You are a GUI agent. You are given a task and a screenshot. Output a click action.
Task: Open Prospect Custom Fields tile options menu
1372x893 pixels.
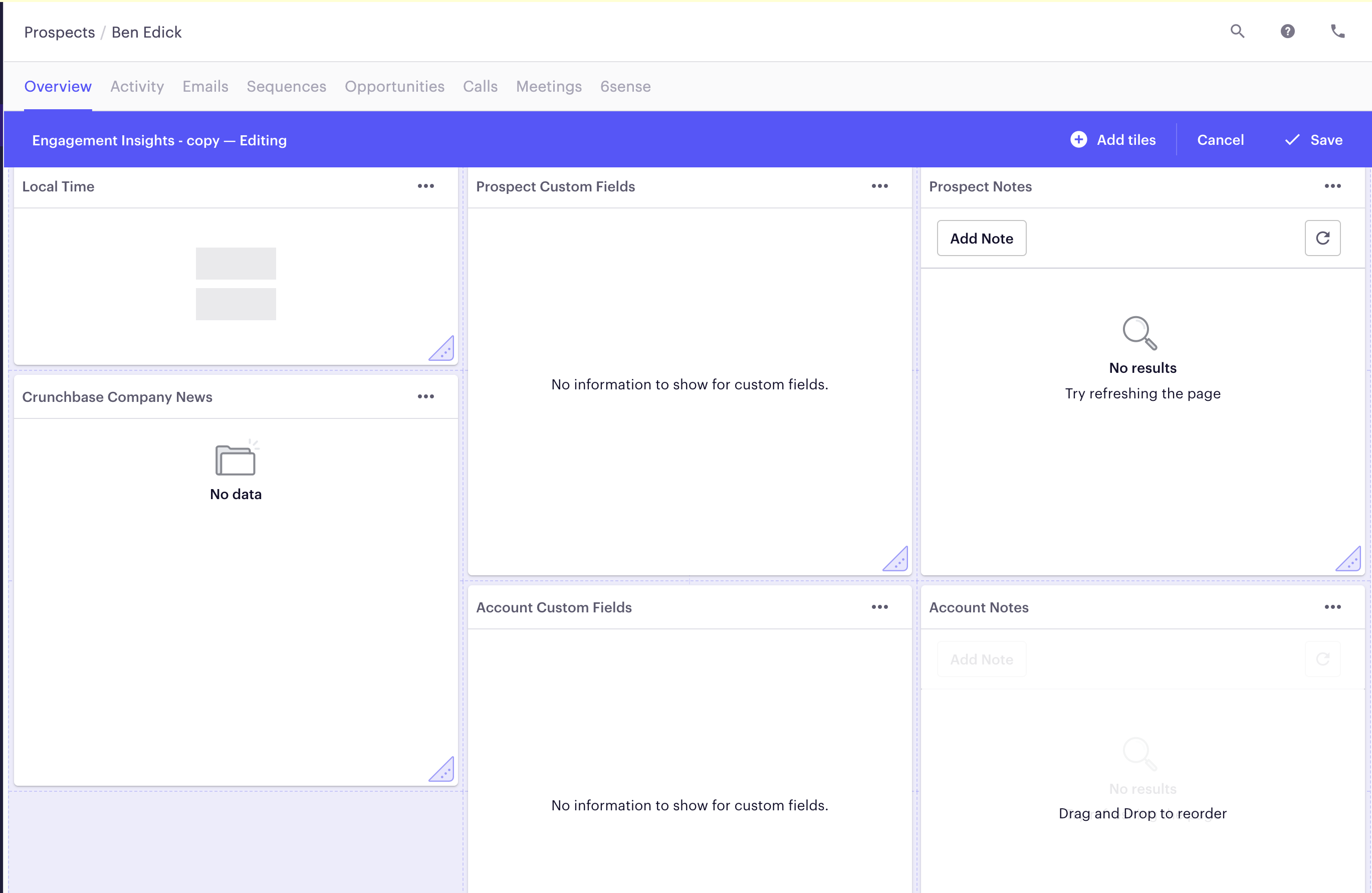click(x=880, y=186)
